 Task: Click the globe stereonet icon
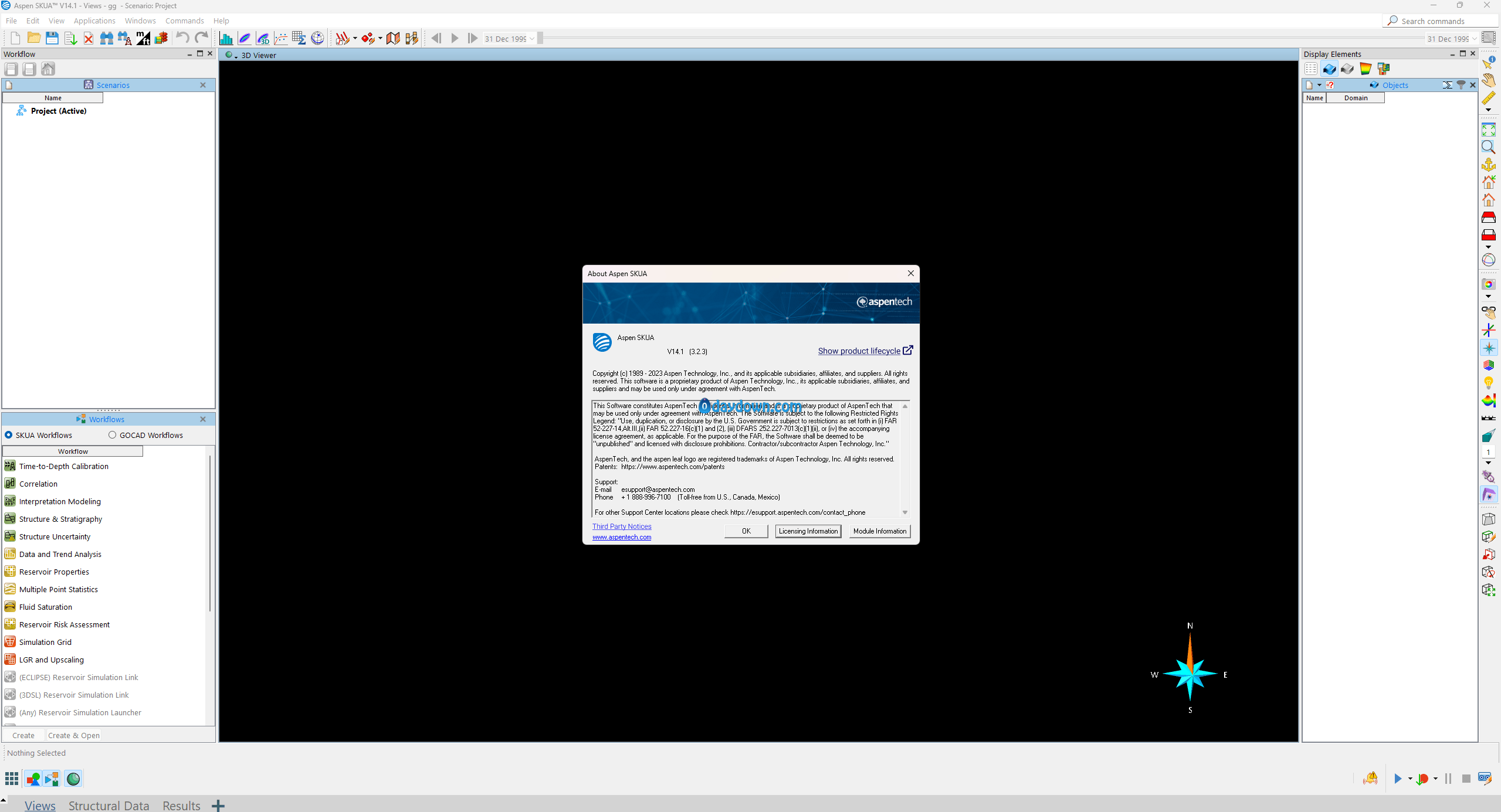click(317, 38)
